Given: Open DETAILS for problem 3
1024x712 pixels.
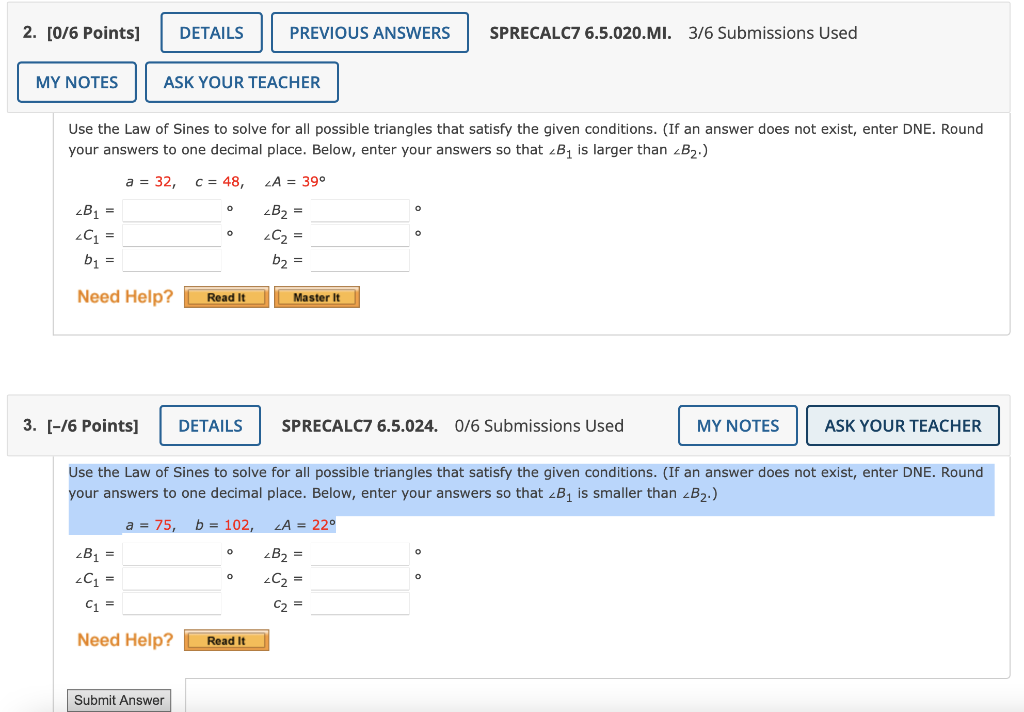Looking at the screenshot, I should [210, 425].
